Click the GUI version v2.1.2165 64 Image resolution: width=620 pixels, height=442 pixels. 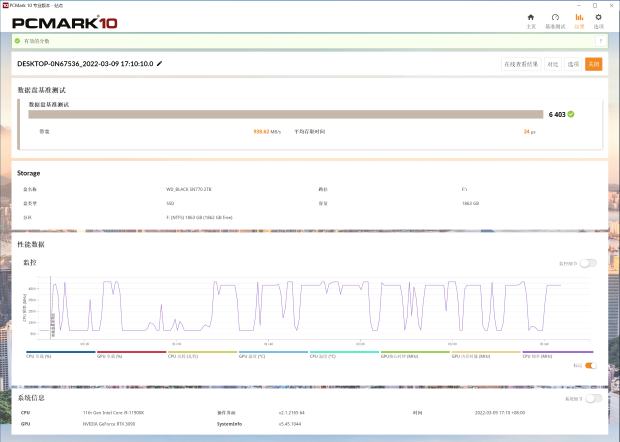click(291, 412)
